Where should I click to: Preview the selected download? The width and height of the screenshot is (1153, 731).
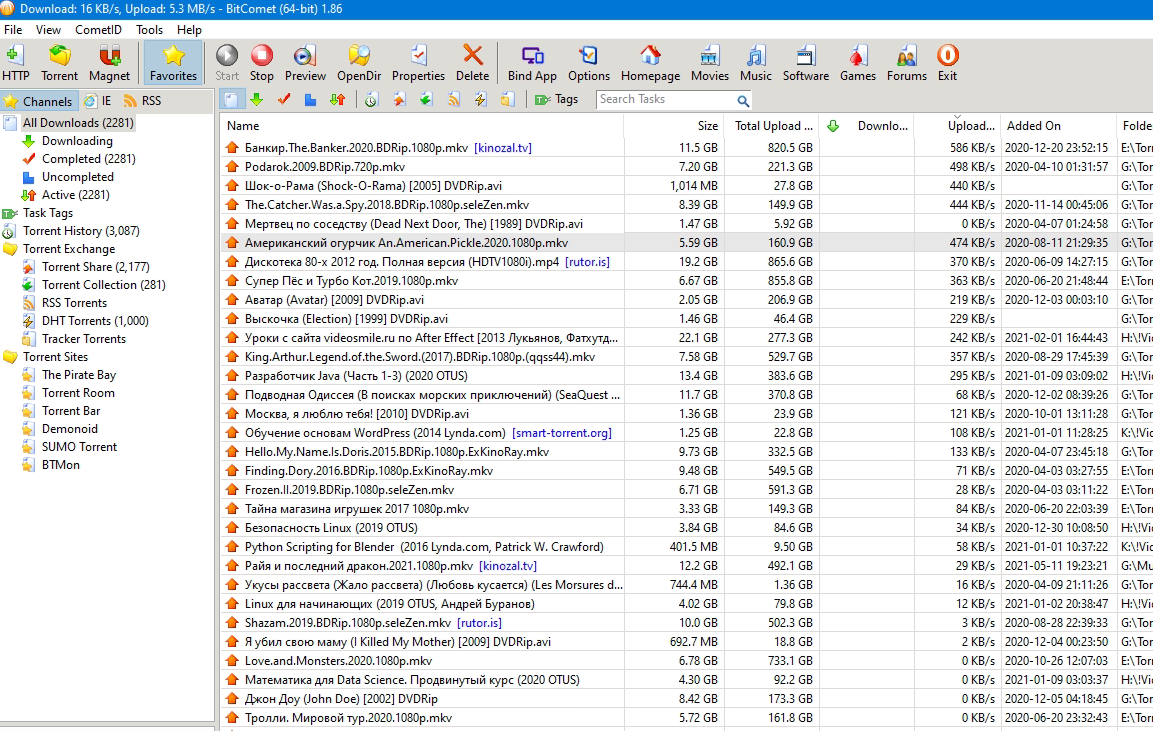pyautogui.click(x=305, y=63)
